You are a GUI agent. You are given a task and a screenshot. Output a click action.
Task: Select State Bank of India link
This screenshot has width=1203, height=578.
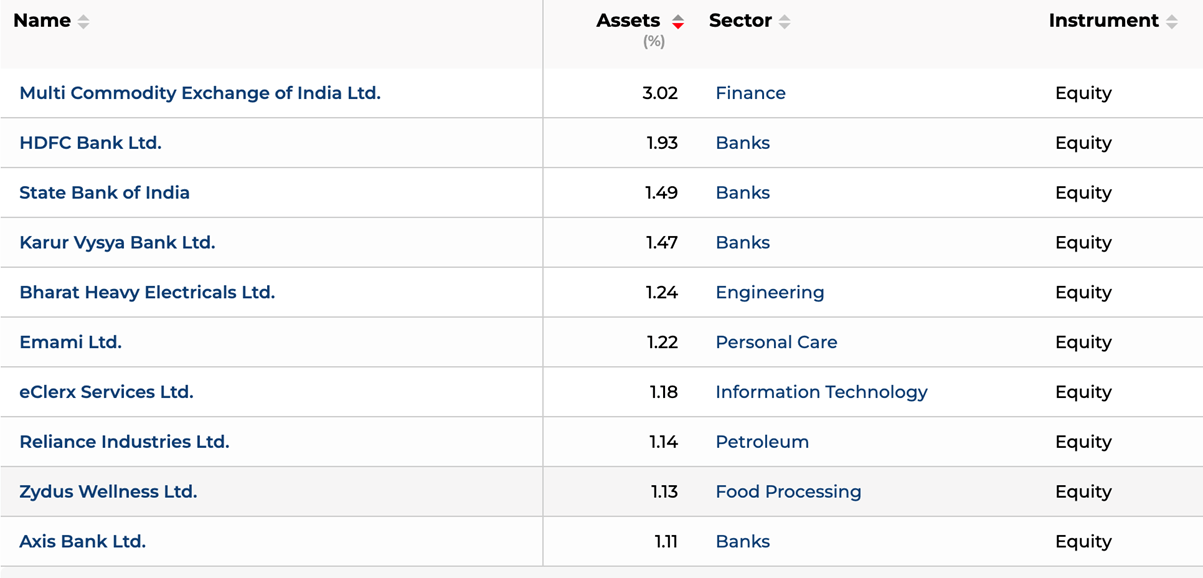coord(104,193)
